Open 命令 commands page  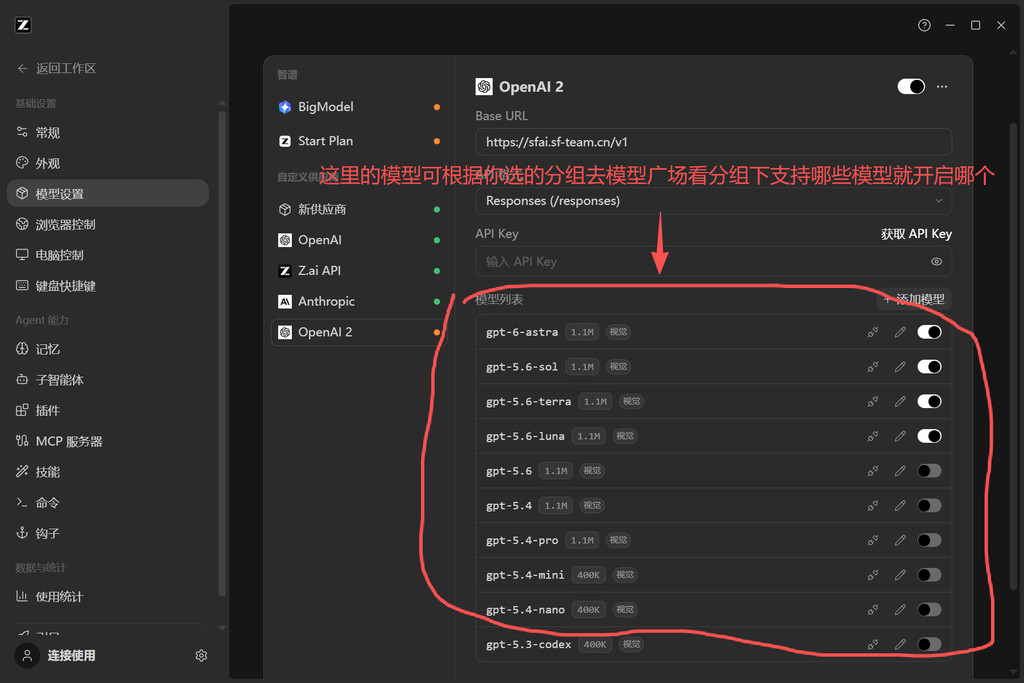(x=108, y=503)
